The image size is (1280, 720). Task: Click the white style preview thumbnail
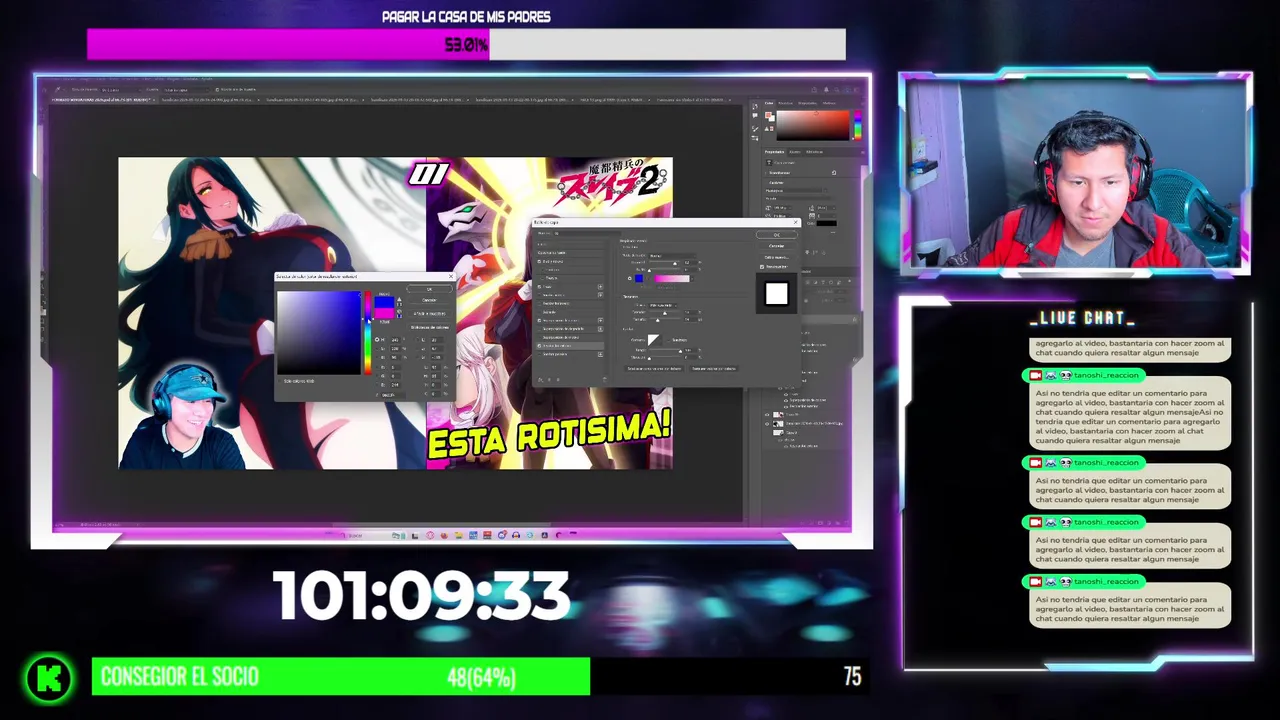[777, 293]
